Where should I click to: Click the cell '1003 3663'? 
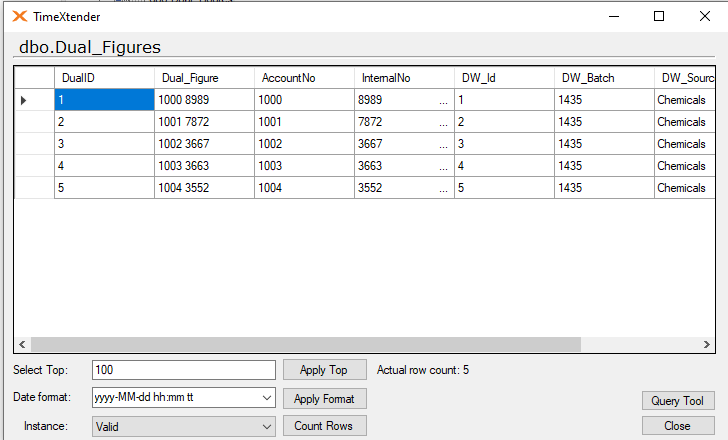(x=204, y=166)
